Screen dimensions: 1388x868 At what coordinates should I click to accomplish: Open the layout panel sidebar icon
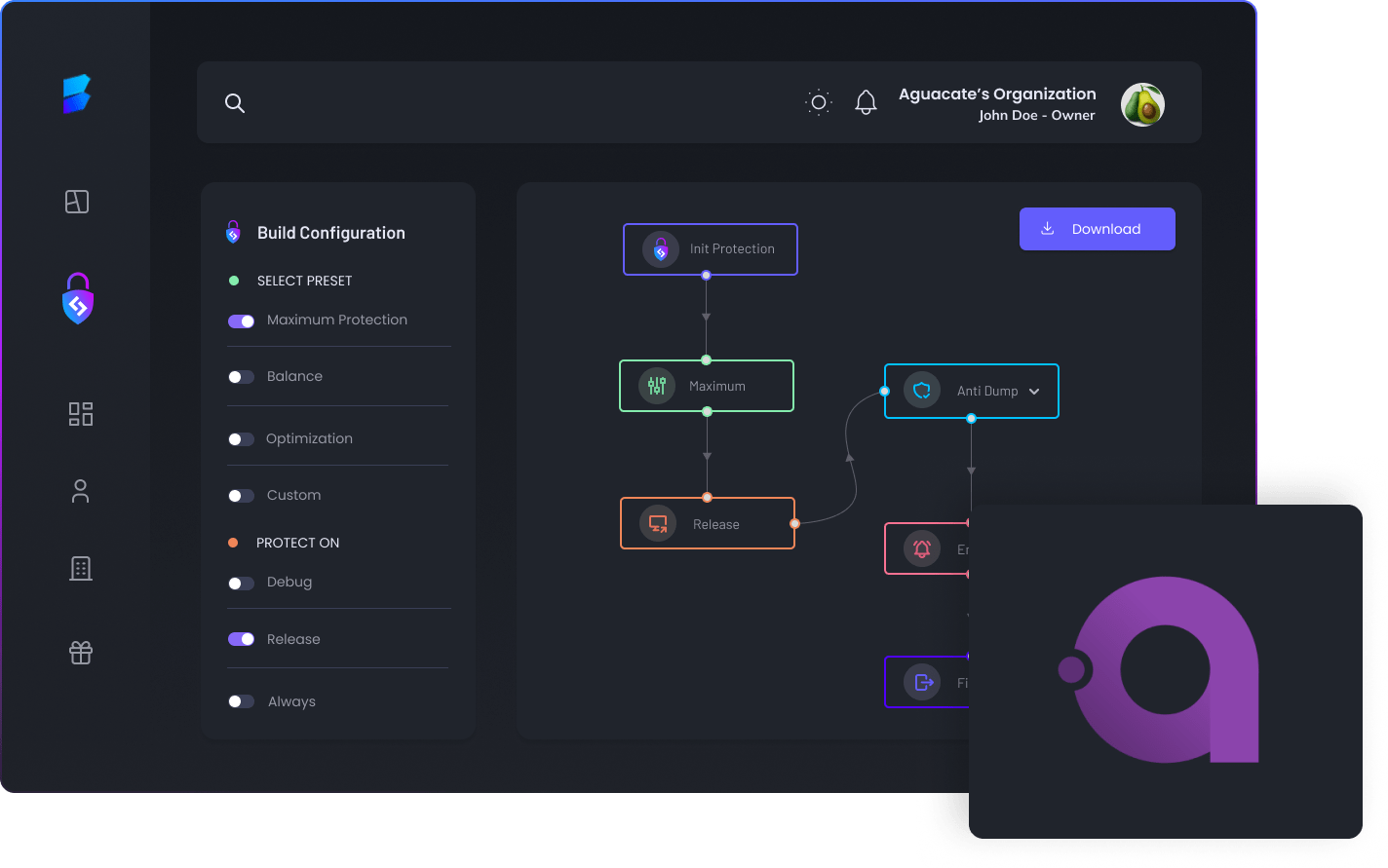tap(77, 202)
